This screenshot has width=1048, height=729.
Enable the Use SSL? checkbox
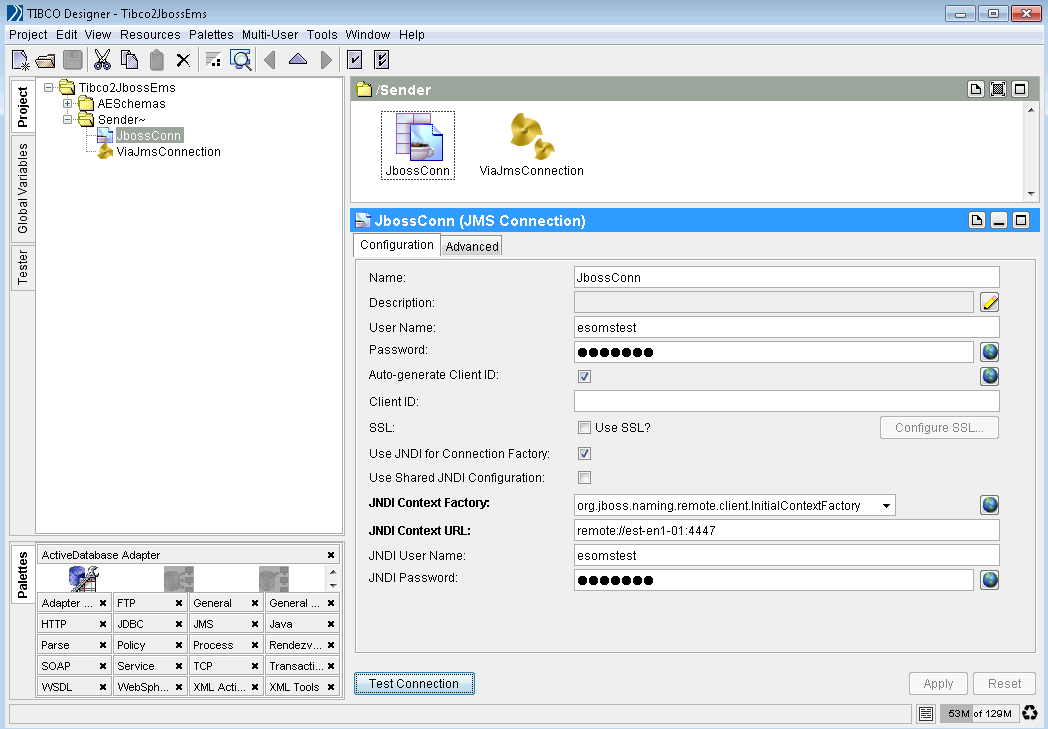pos(584,428)
